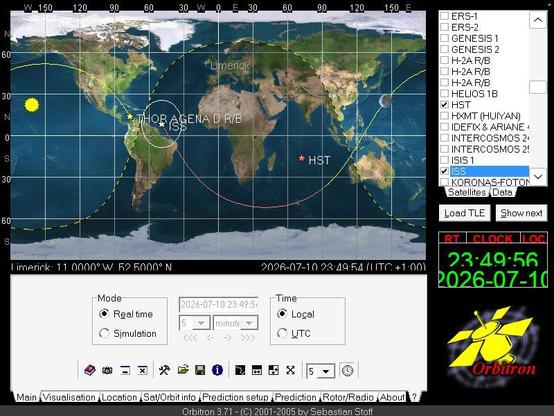Click the close window toolbar icon
554x416 pixels.
(142, 370)
